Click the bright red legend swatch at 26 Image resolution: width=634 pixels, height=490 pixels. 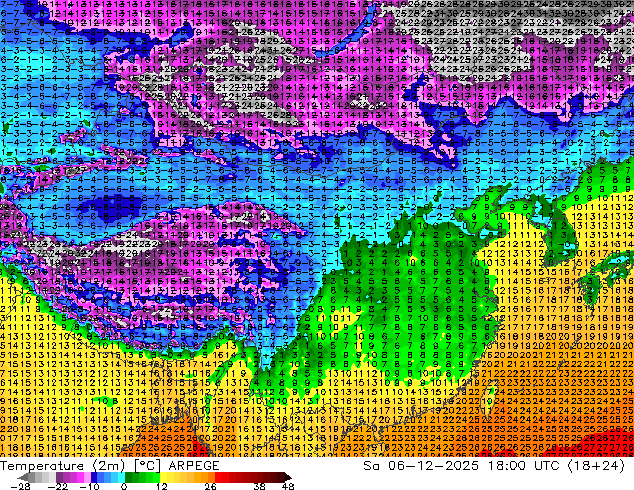tap(218, 477)
